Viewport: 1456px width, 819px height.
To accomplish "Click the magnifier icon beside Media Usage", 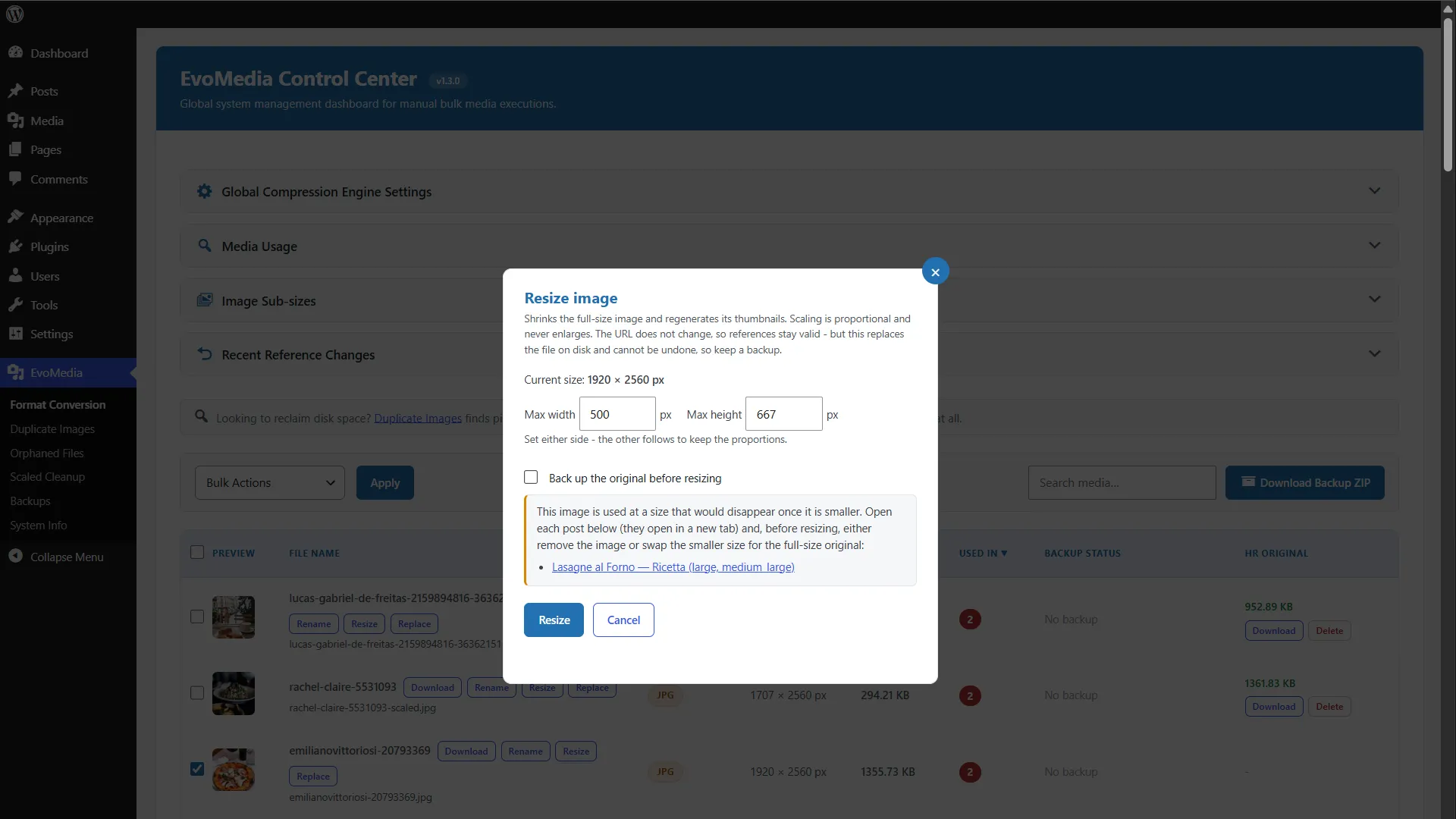I will pos(205,246).
